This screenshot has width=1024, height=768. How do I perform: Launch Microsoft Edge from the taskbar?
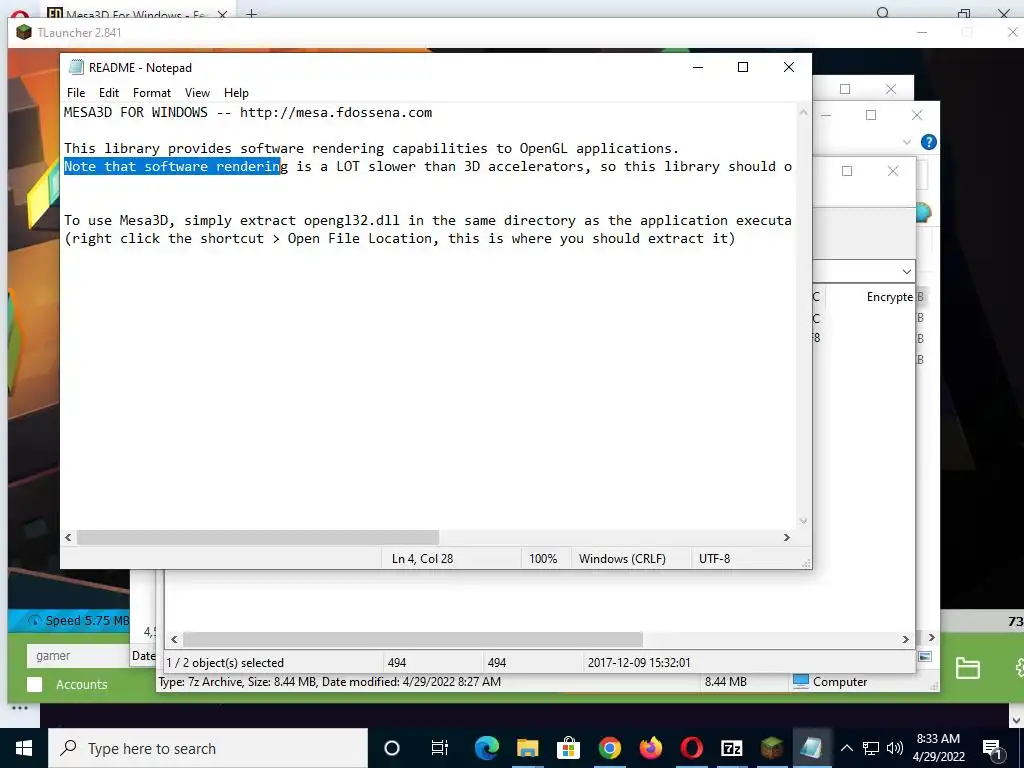tap(487, 748)
